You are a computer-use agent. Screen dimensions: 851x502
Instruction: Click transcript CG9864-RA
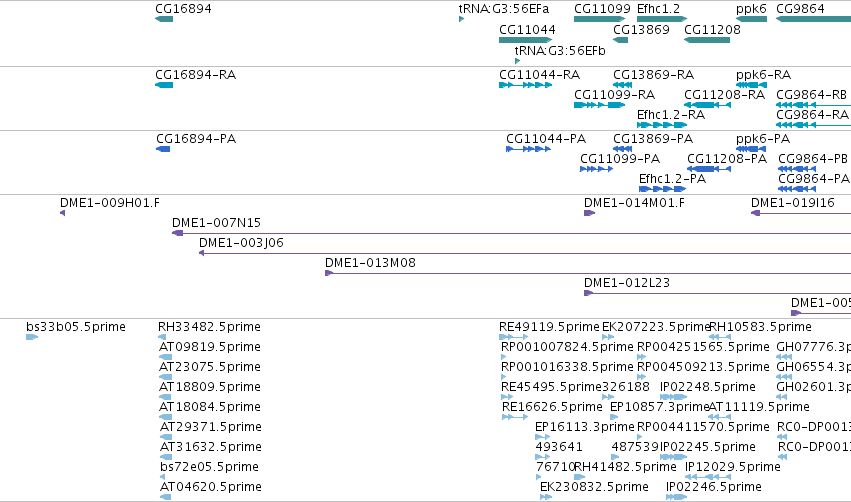coord(812,115)
